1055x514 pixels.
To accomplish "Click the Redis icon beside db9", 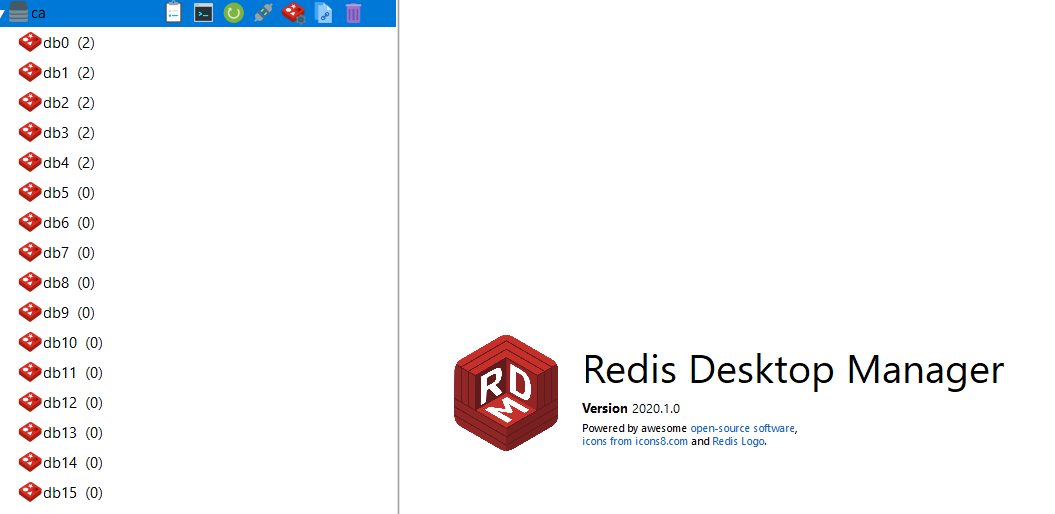I will coord(30,312).
